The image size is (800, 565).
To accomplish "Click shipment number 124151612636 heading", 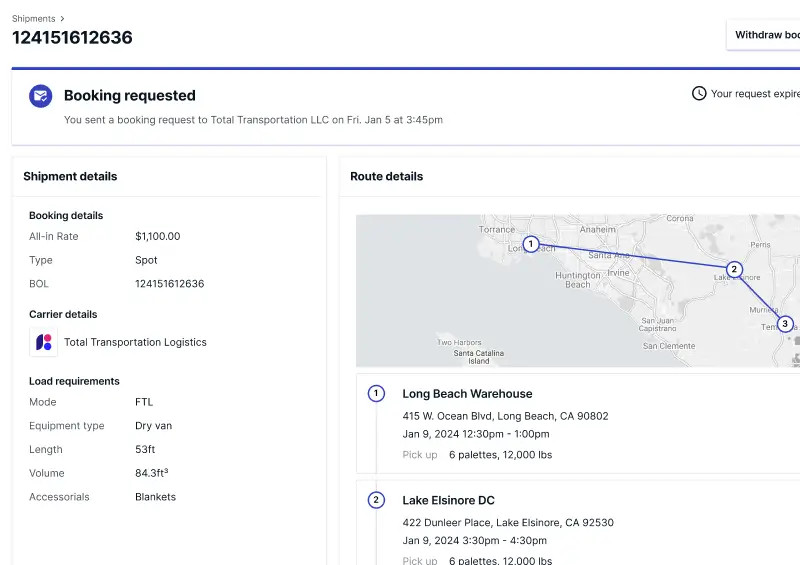I will pos(72,37).
